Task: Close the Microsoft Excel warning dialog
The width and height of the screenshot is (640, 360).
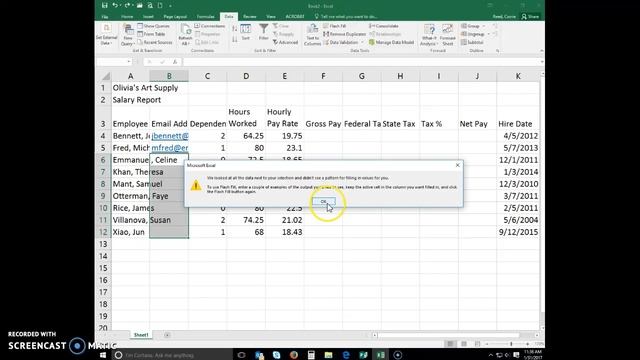Action: [458, 165]
